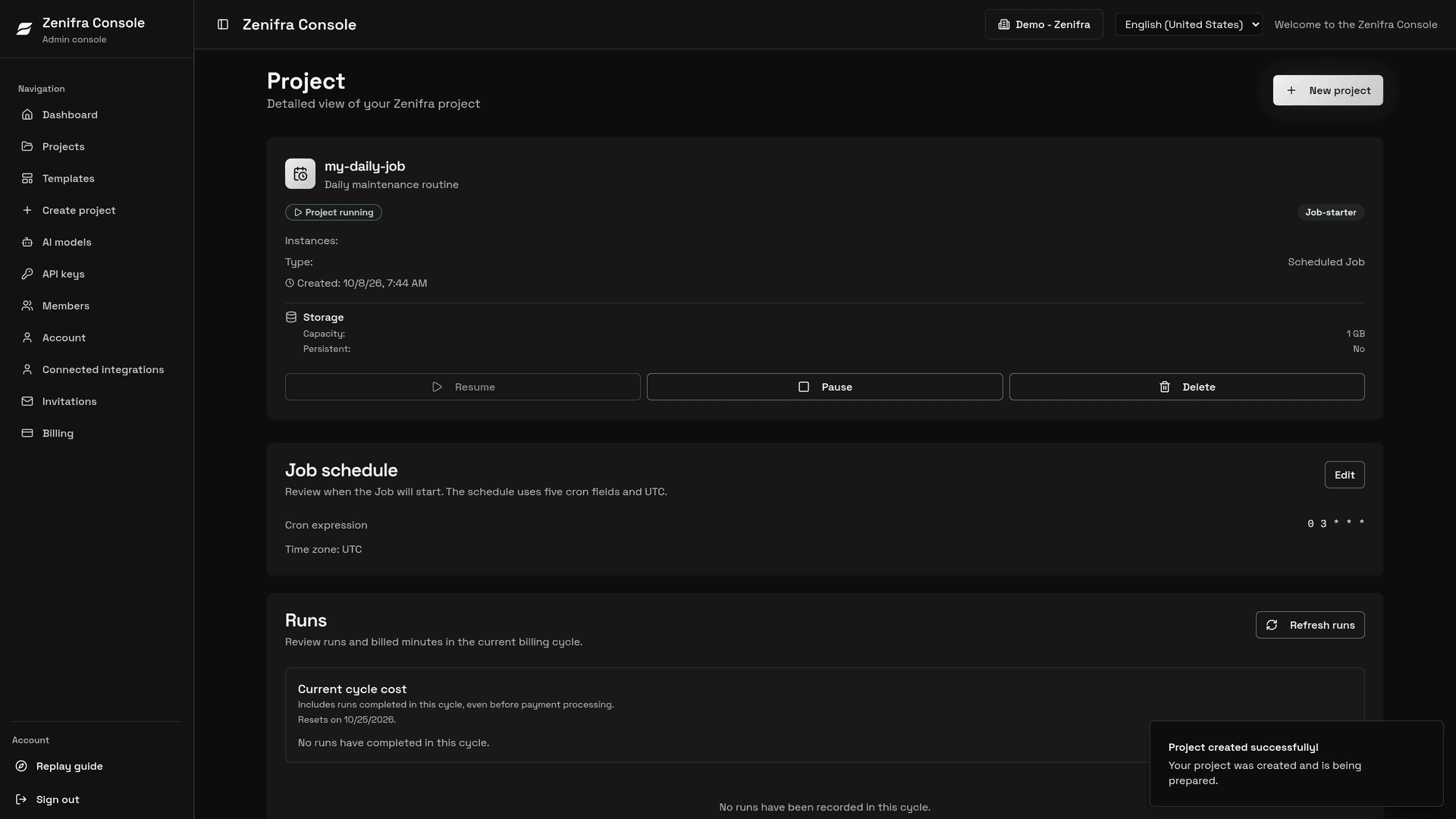Click the Resets on 10/25/2026 text
The image size is (1456, 819).
pos(347,720)
